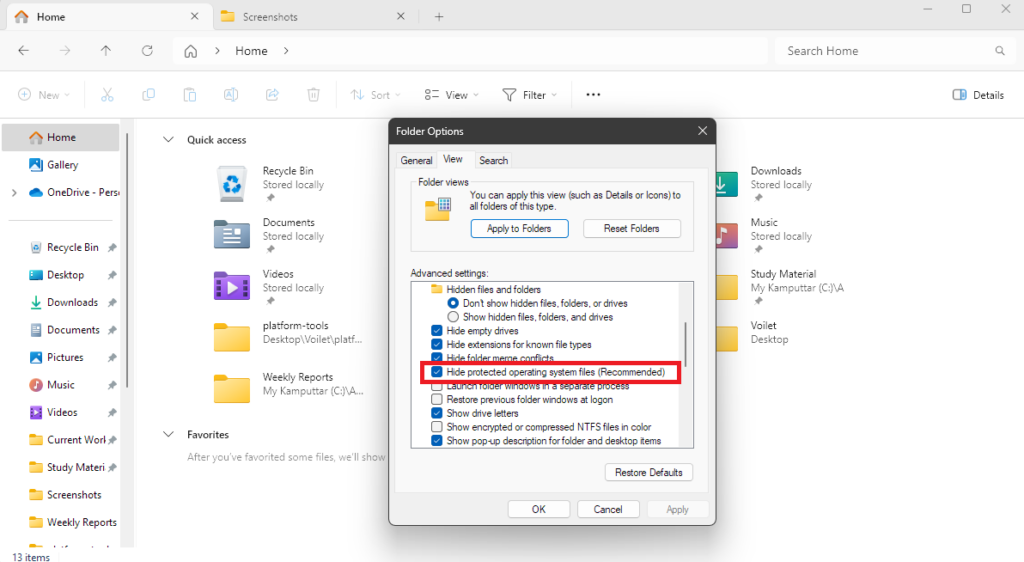This screenshot has width=1024, height=562.
Task: Open the Recycle Bin icon in Quick access
Action: [232, 182]
